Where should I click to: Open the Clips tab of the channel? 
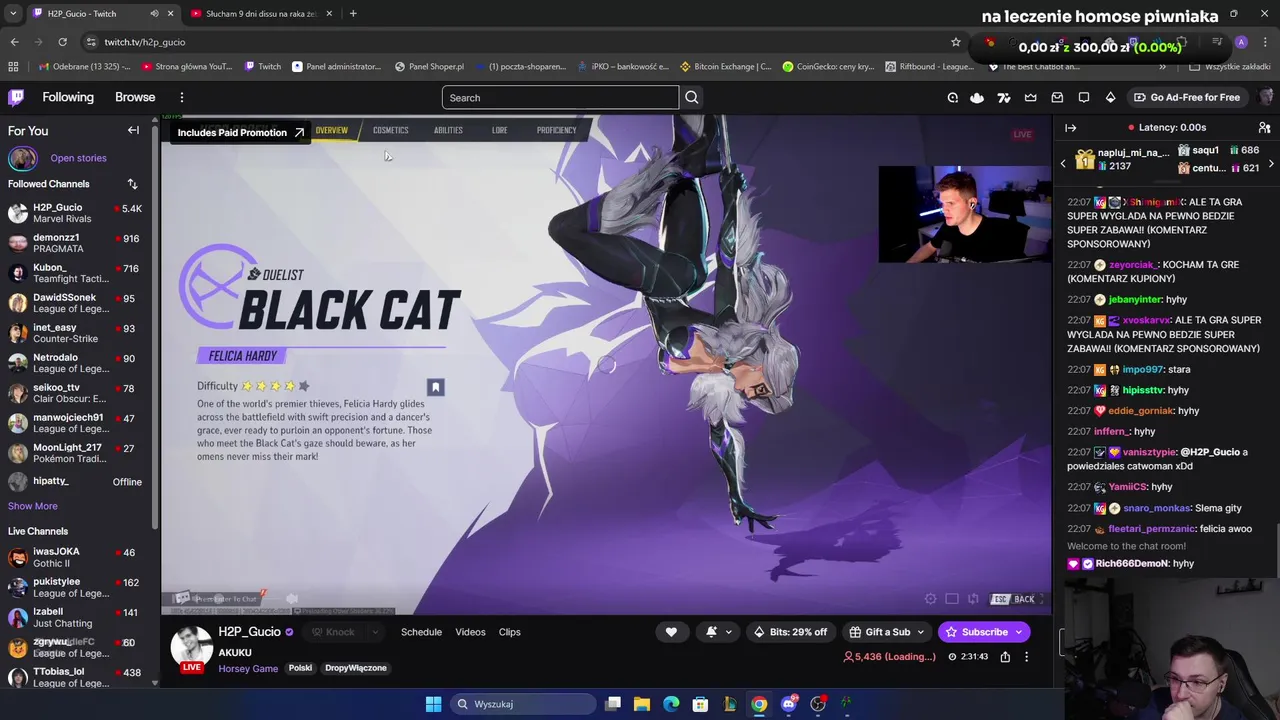[509, 632]
